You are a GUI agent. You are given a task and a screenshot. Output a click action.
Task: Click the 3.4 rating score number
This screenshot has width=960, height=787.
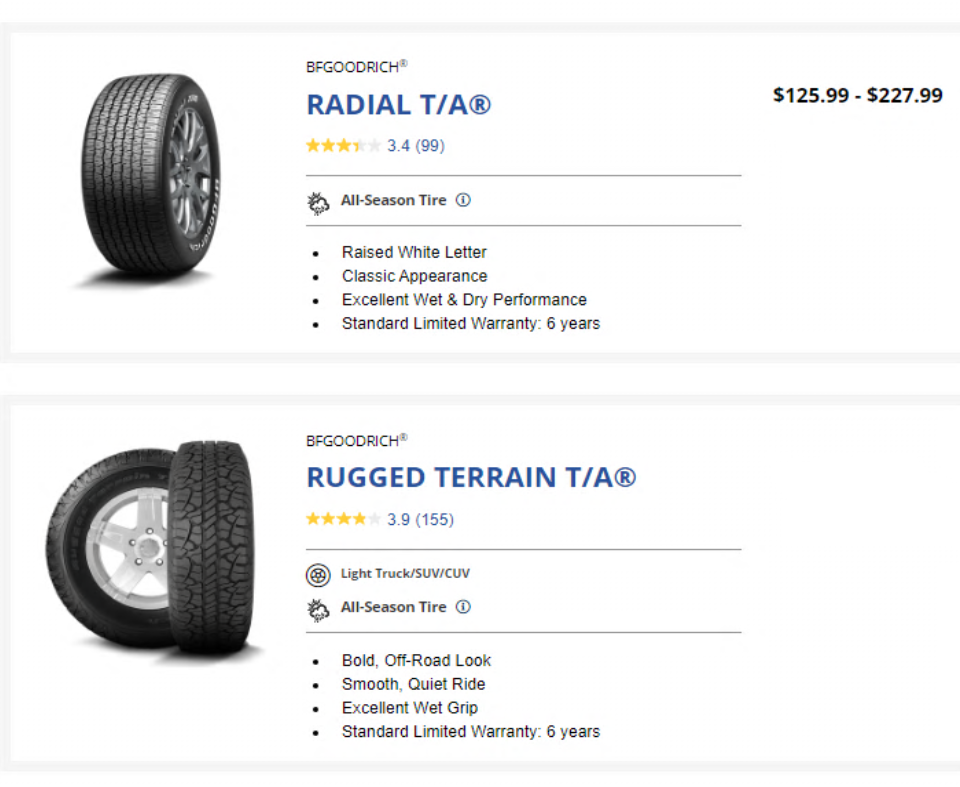click(x=399, y=146)
